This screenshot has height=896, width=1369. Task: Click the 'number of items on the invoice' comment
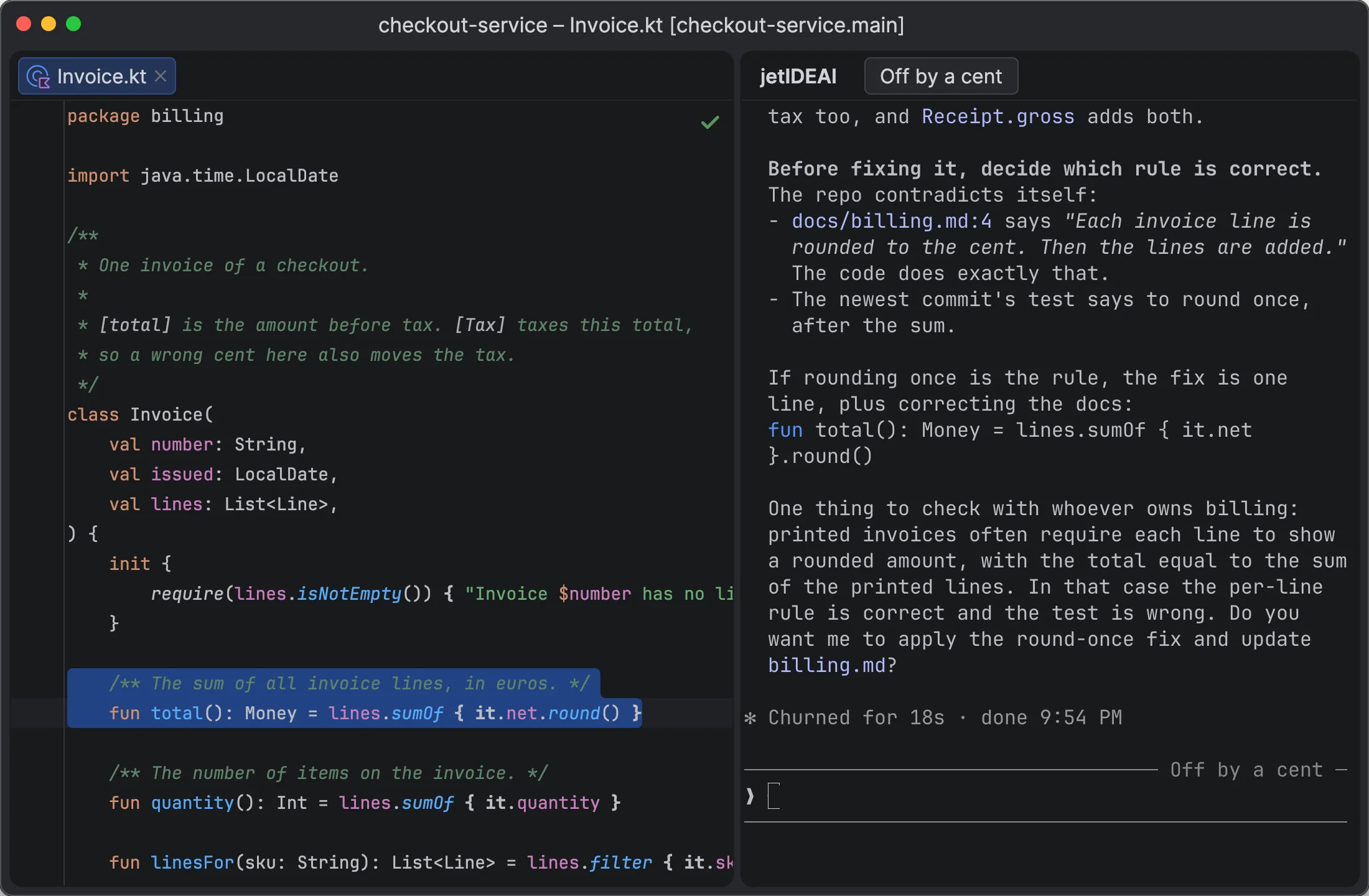pyautogui.click(x=329, y=773)
